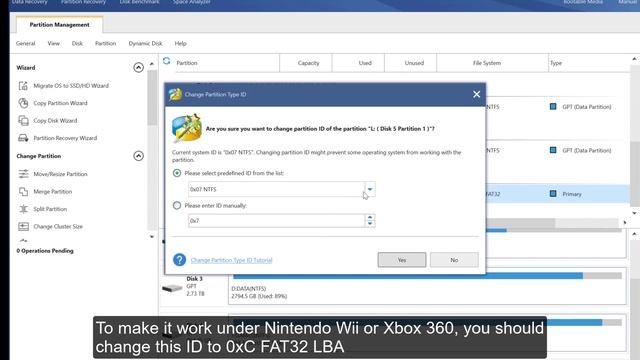This screenshot has height=360, width=640.
Task: Click Disk 3 usage bar
Action: 427,276
